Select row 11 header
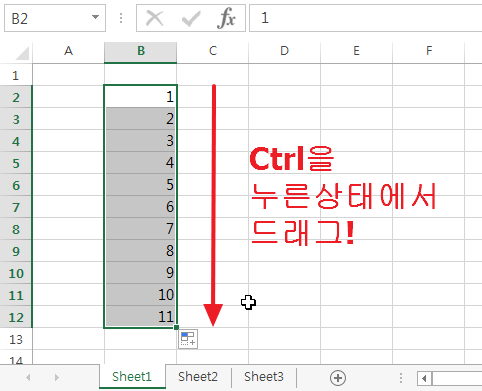The width and height of the screenshot is (482, 391). click(x=16, y=295)
